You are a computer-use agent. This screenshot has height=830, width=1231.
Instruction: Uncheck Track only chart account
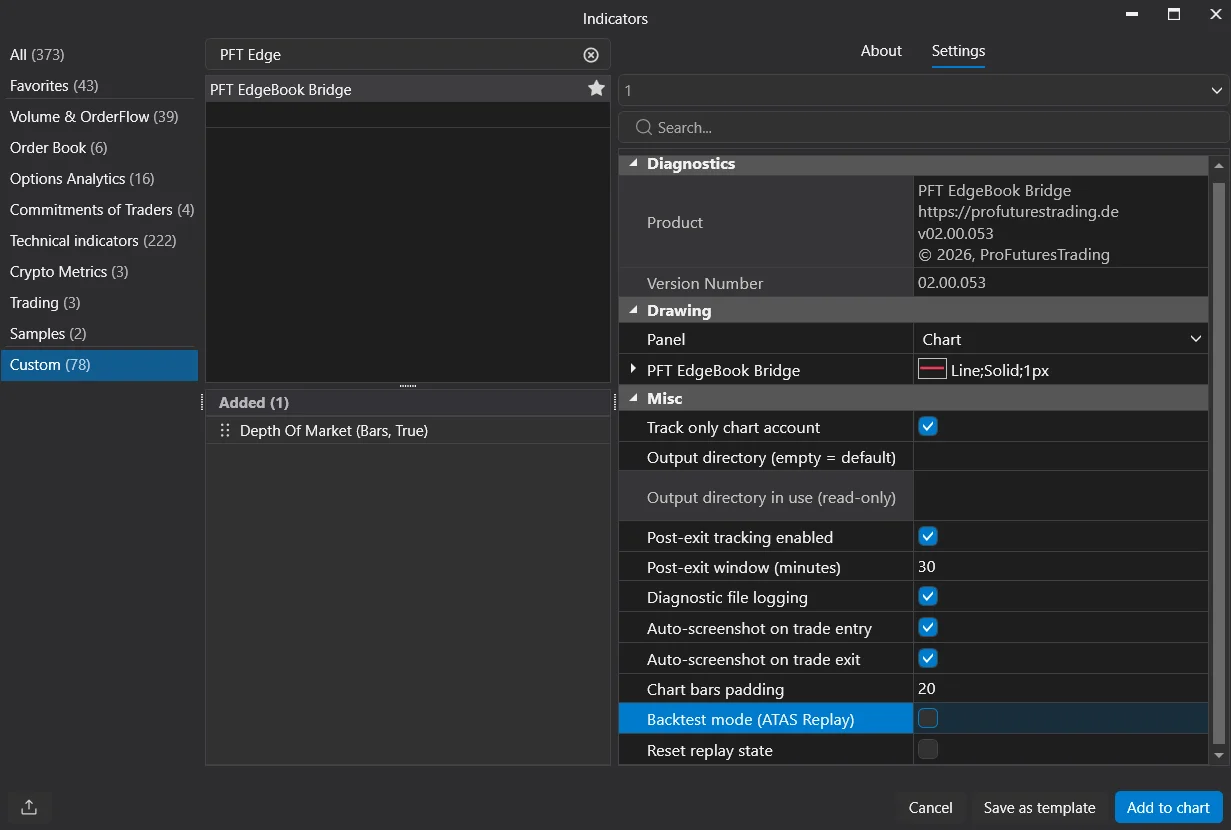point(928,427)
